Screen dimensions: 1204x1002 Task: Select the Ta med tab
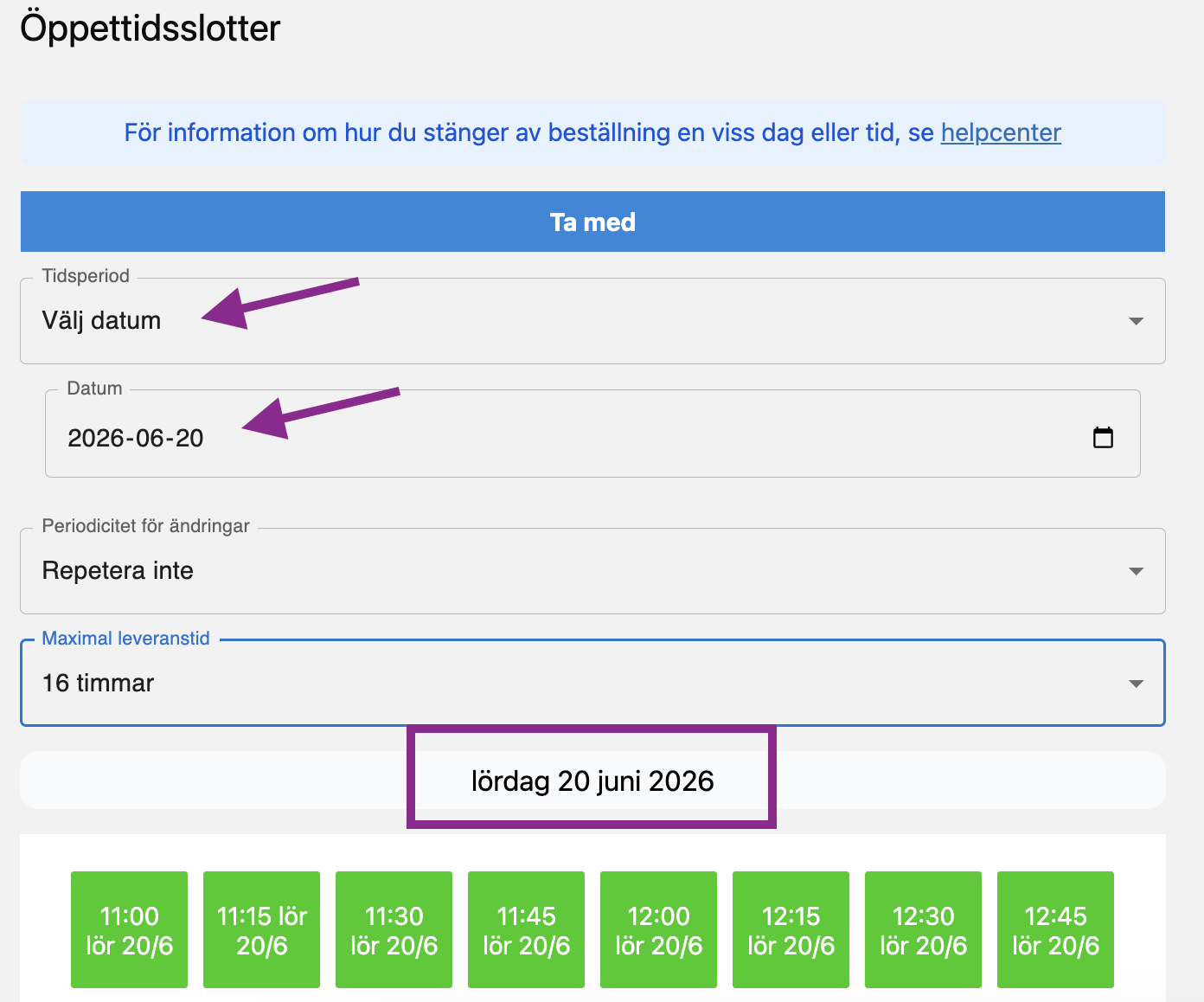pyautogui.click(x=592, y=222)
